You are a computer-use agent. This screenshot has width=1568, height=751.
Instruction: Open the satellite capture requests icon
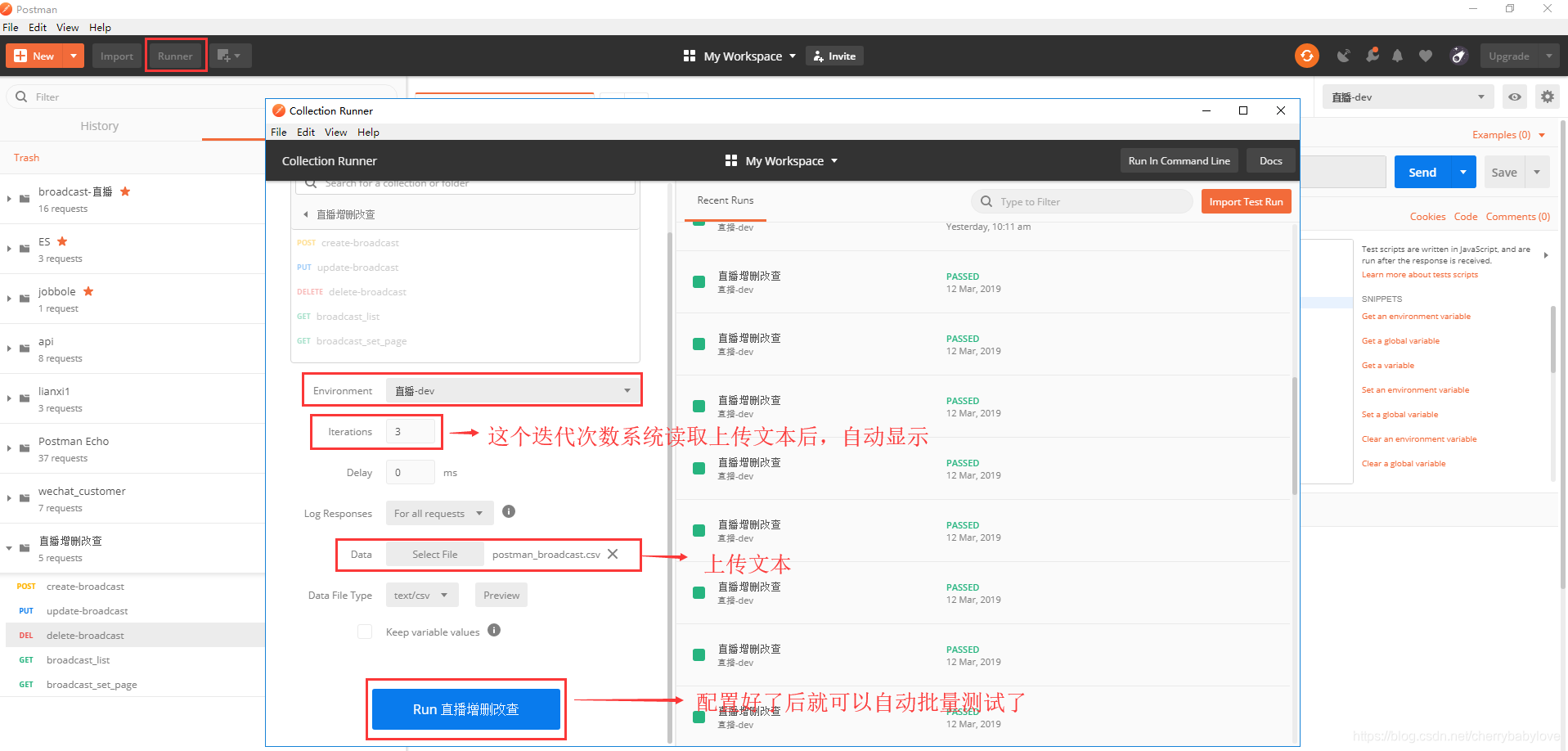coord(1343,56)
